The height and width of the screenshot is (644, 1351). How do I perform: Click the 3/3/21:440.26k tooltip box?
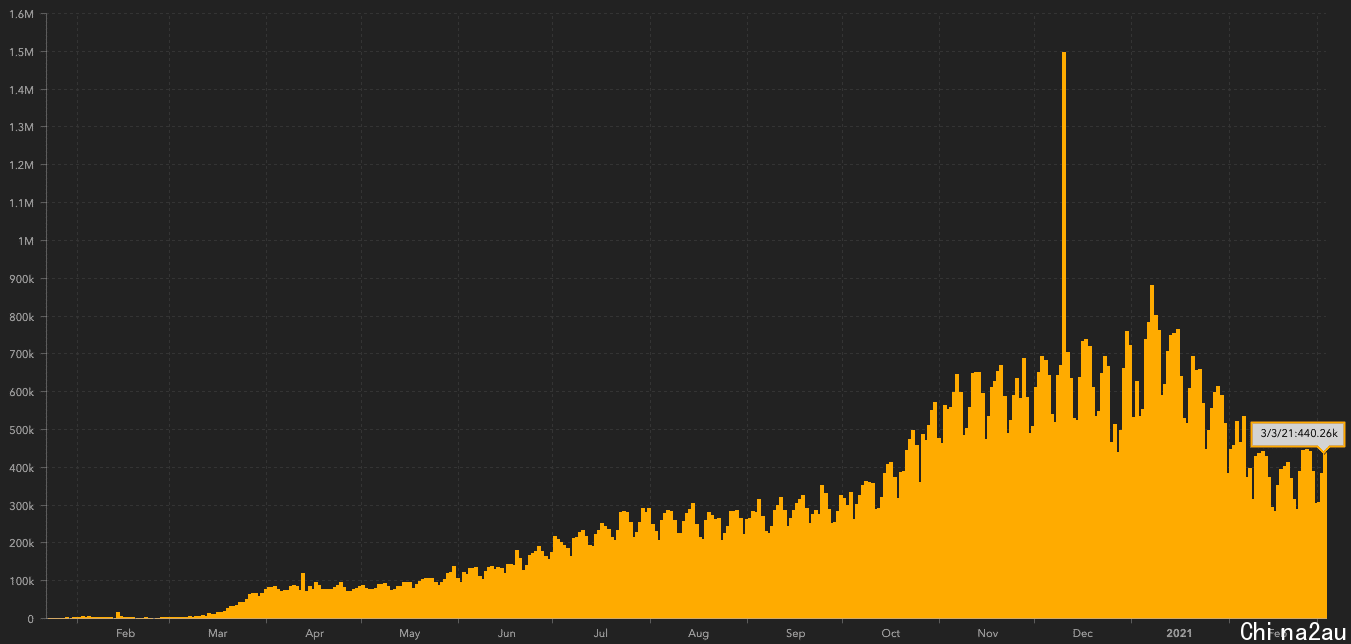click(x=1298, y=434)
